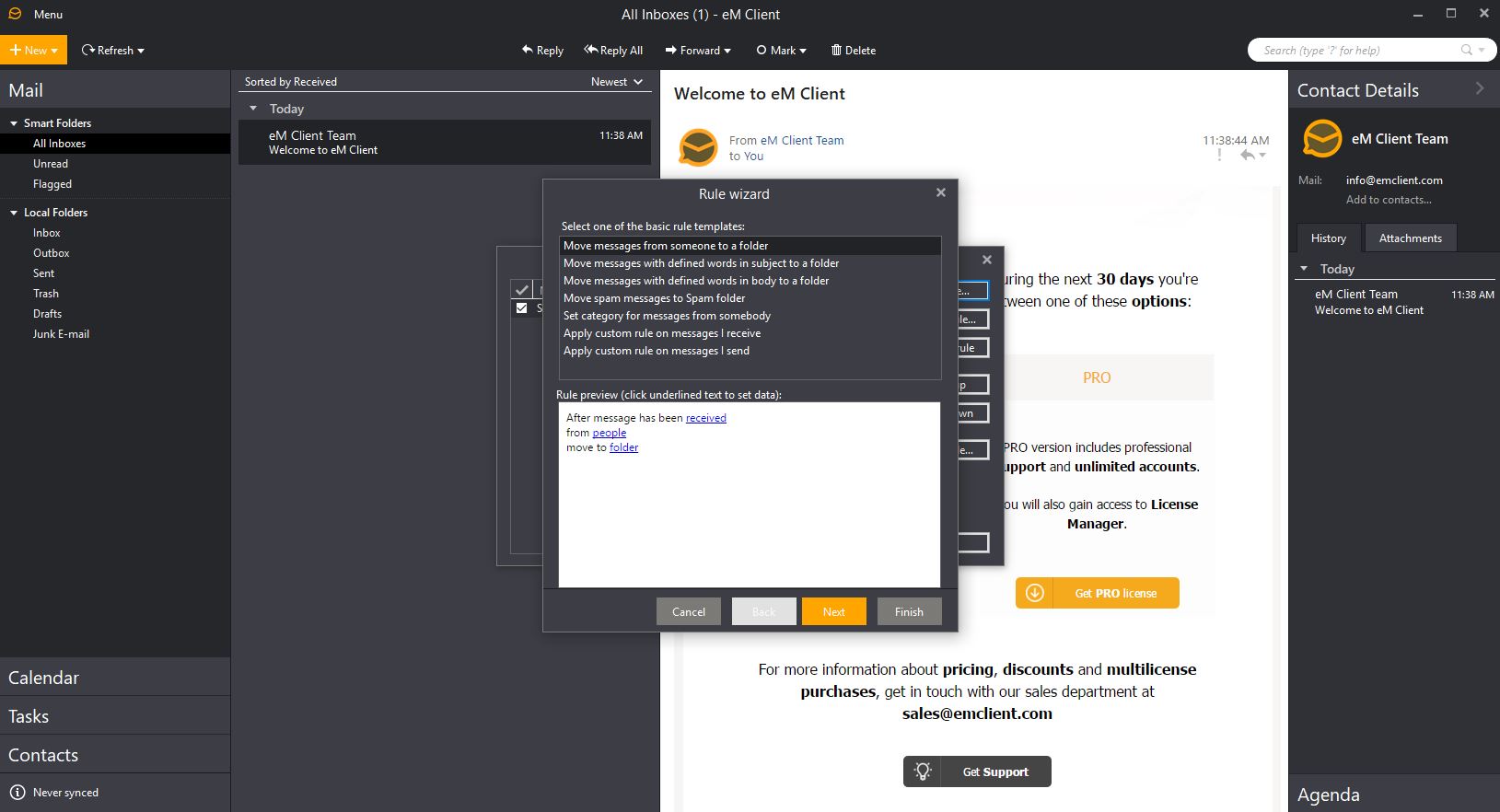Image resolution: width=1500 pixels, height=812 pixels.
Task: Click the Mark toolbar button
Action: click(775, 51)
